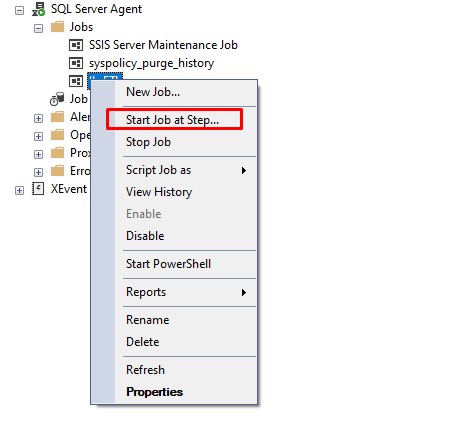Expand the Proxies folder node
The height and width of the screenshot is (444, 466).
38,154
